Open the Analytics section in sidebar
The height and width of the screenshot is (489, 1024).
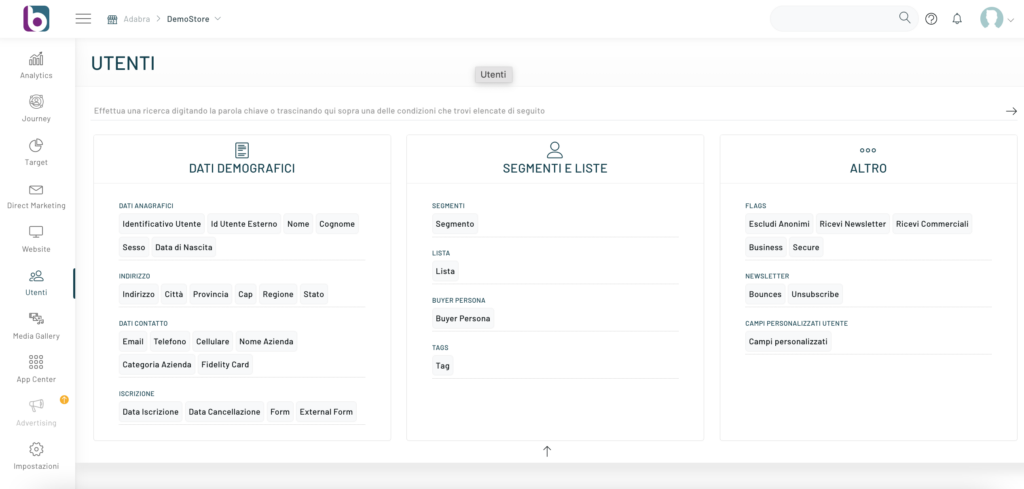(36, 58)
